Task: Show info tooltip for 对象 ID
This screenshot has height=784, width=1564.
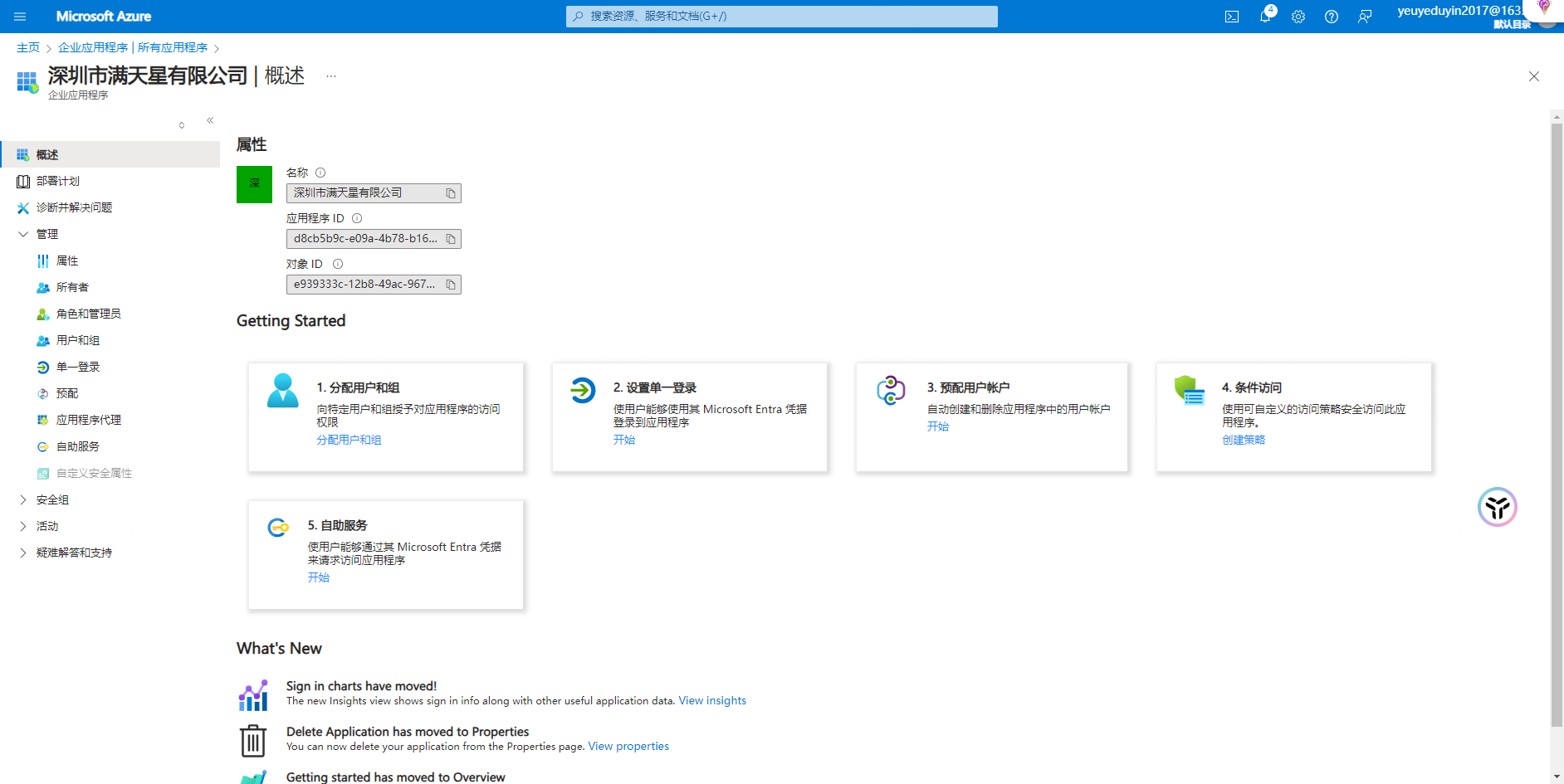Action: pos(338,264)
